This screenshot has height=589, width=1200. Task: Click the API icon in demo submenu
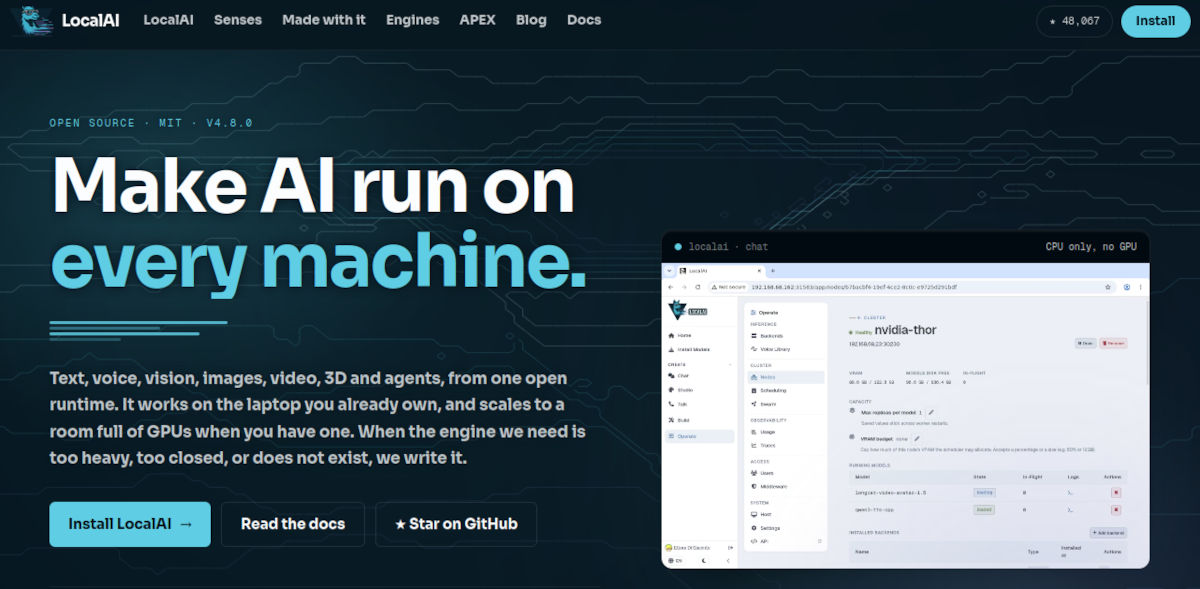754,541
